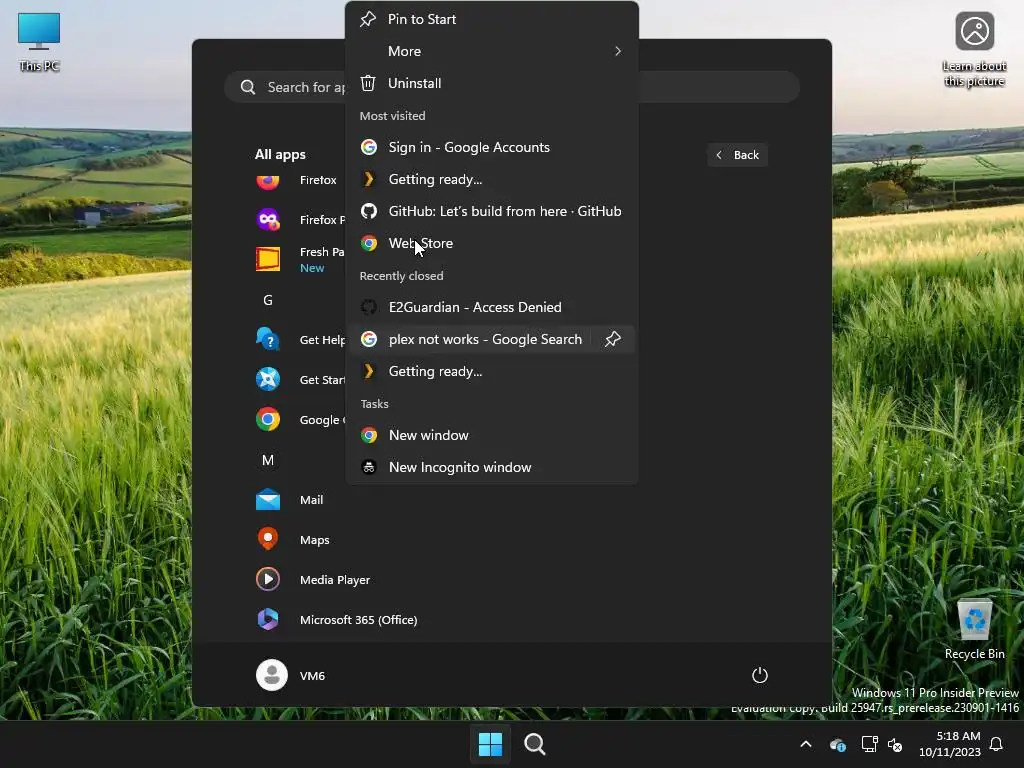
Task: Pin plex not works entry to list
Action: click(613, 339)
